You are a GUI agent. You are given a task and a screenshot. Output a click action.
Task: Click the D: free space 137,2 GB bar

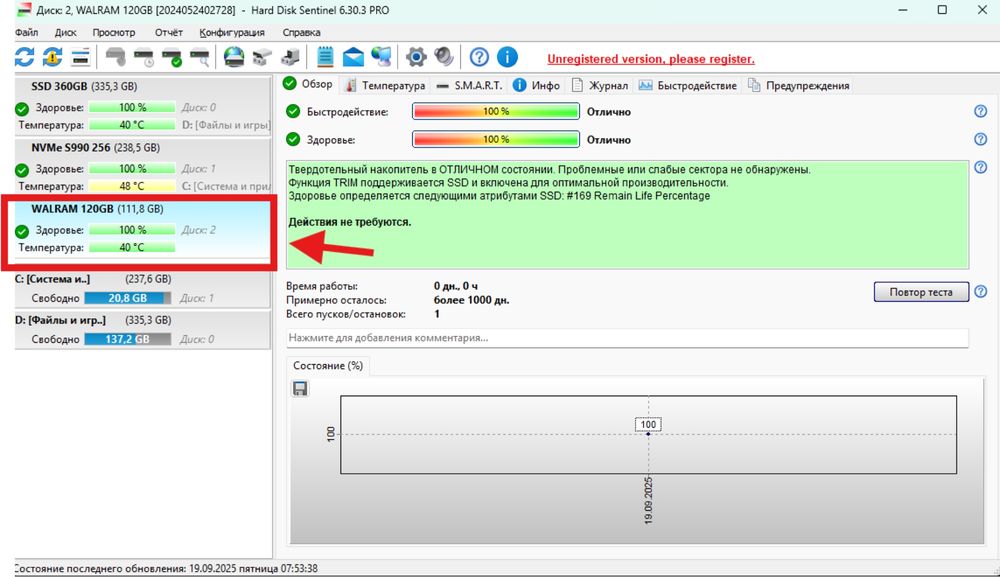[x=128, y=339]
